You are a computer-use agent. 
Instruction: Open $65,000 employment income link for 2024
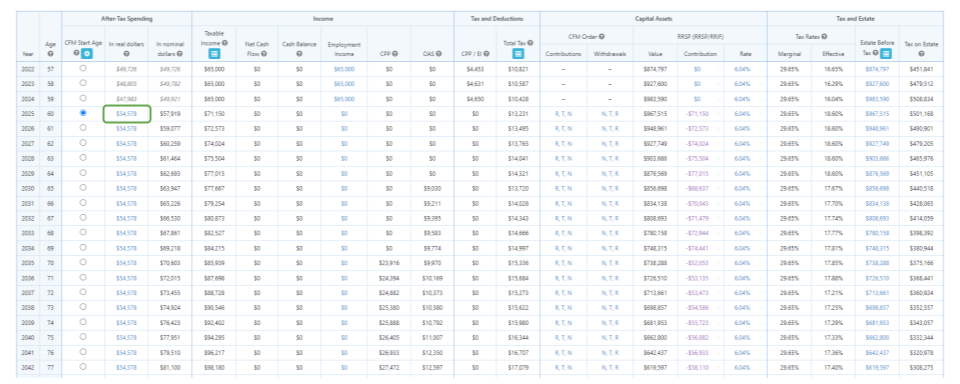343,99
